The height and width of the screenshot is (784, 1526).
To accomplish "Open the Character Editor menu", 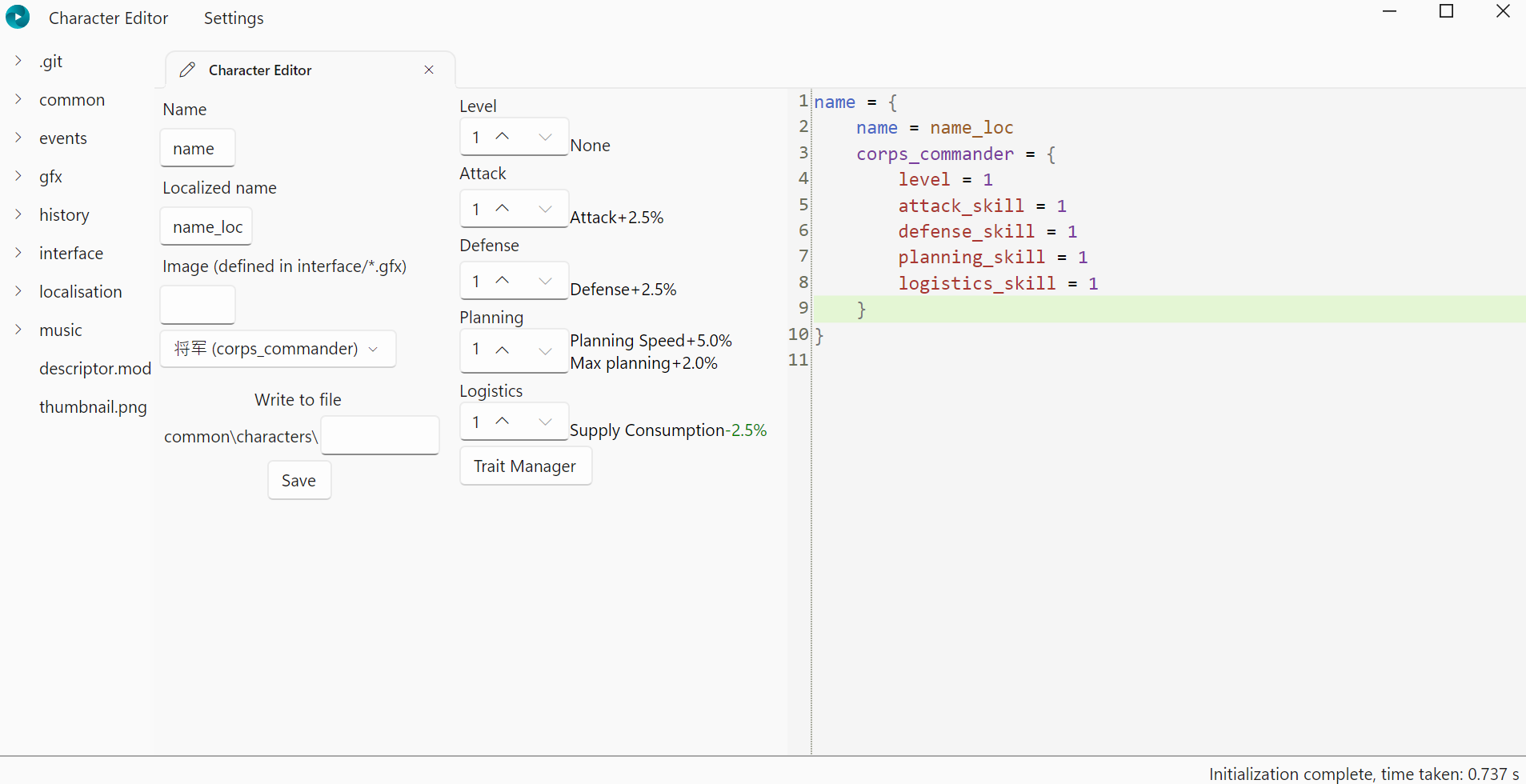I will tap(108, 18).
